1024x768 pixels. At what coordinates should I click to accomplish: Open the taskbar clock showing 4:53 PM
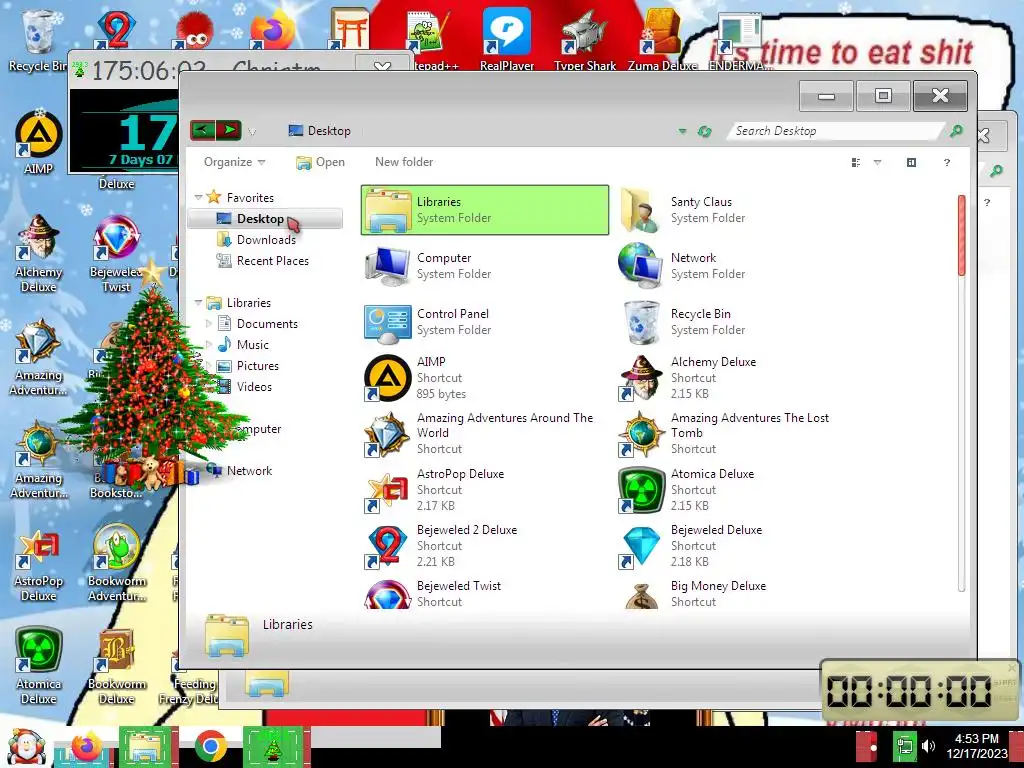tap(977, 746)
